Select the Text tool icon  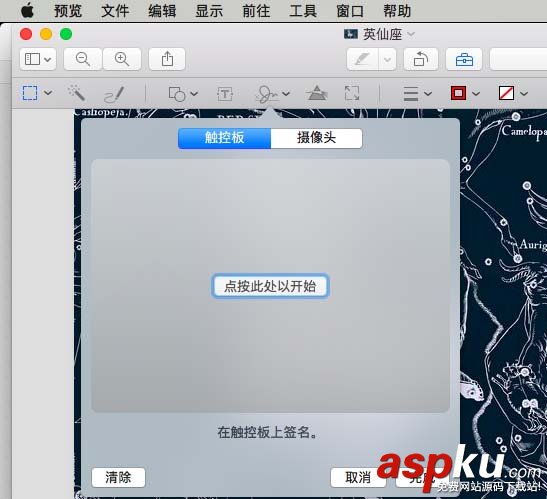225,94
